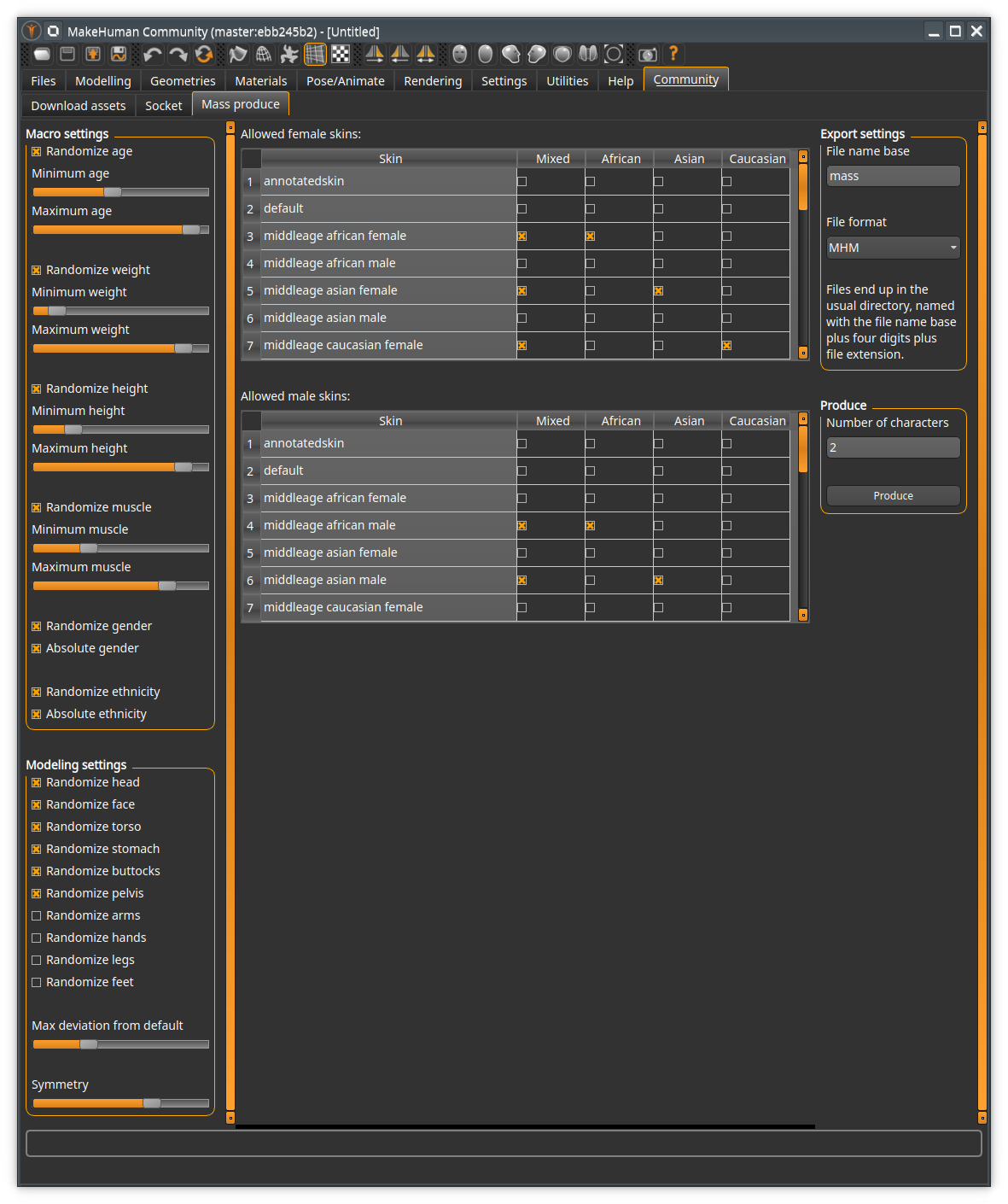Select the top of head view icon

(x=562, y=55)
